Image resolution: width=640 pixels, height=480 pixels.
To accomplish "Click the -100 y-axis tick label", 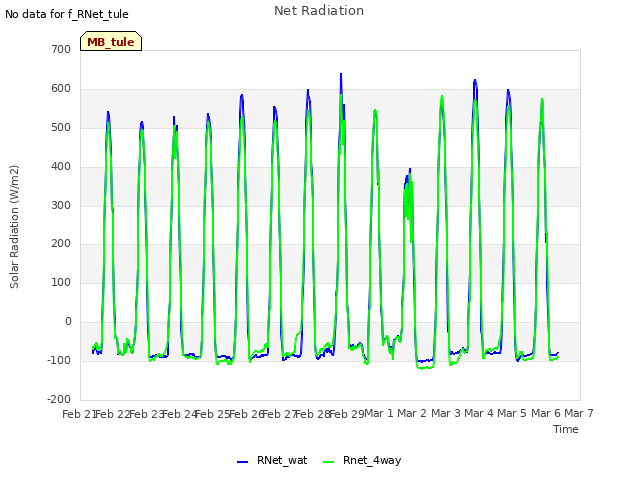I will (59, 360).
